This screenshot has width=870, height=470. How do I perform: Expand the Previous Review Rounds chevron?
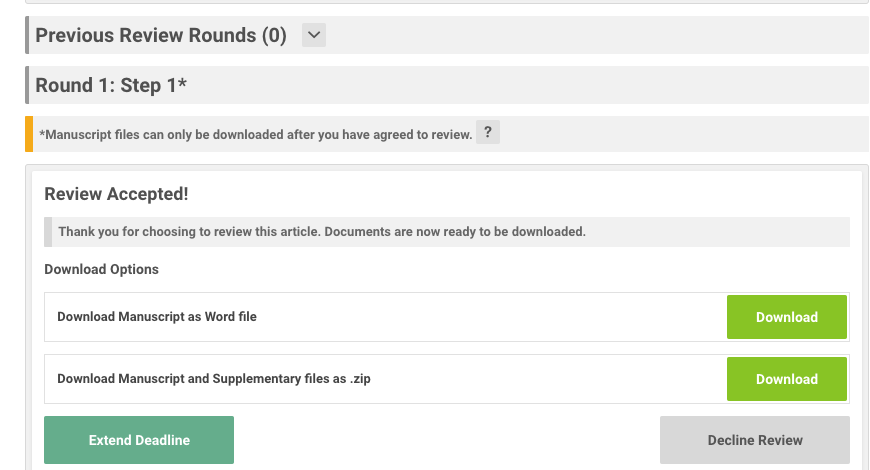[x=314, y=35]
